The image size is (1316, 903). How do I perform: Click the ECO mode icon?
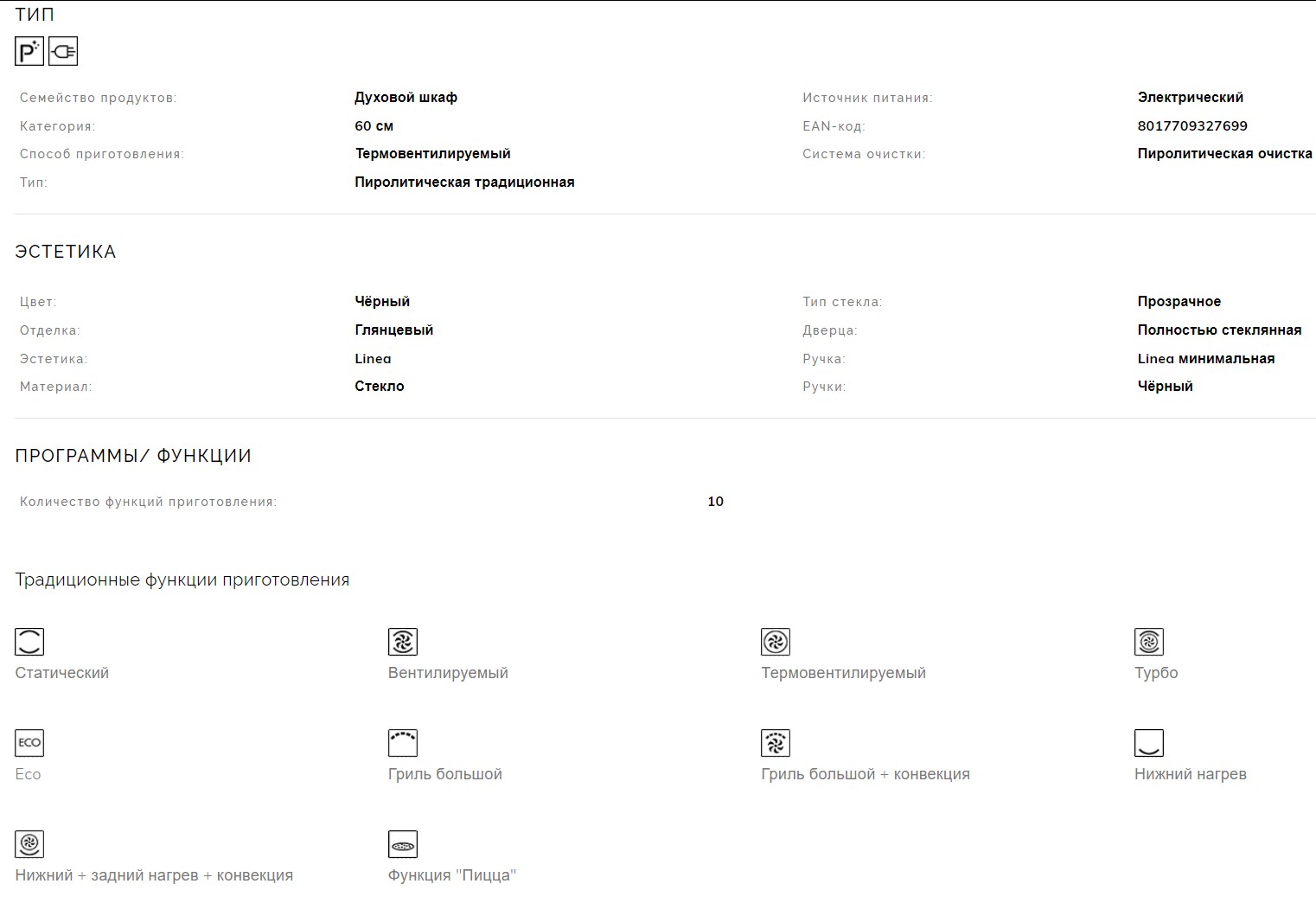[x=29, y=743]
